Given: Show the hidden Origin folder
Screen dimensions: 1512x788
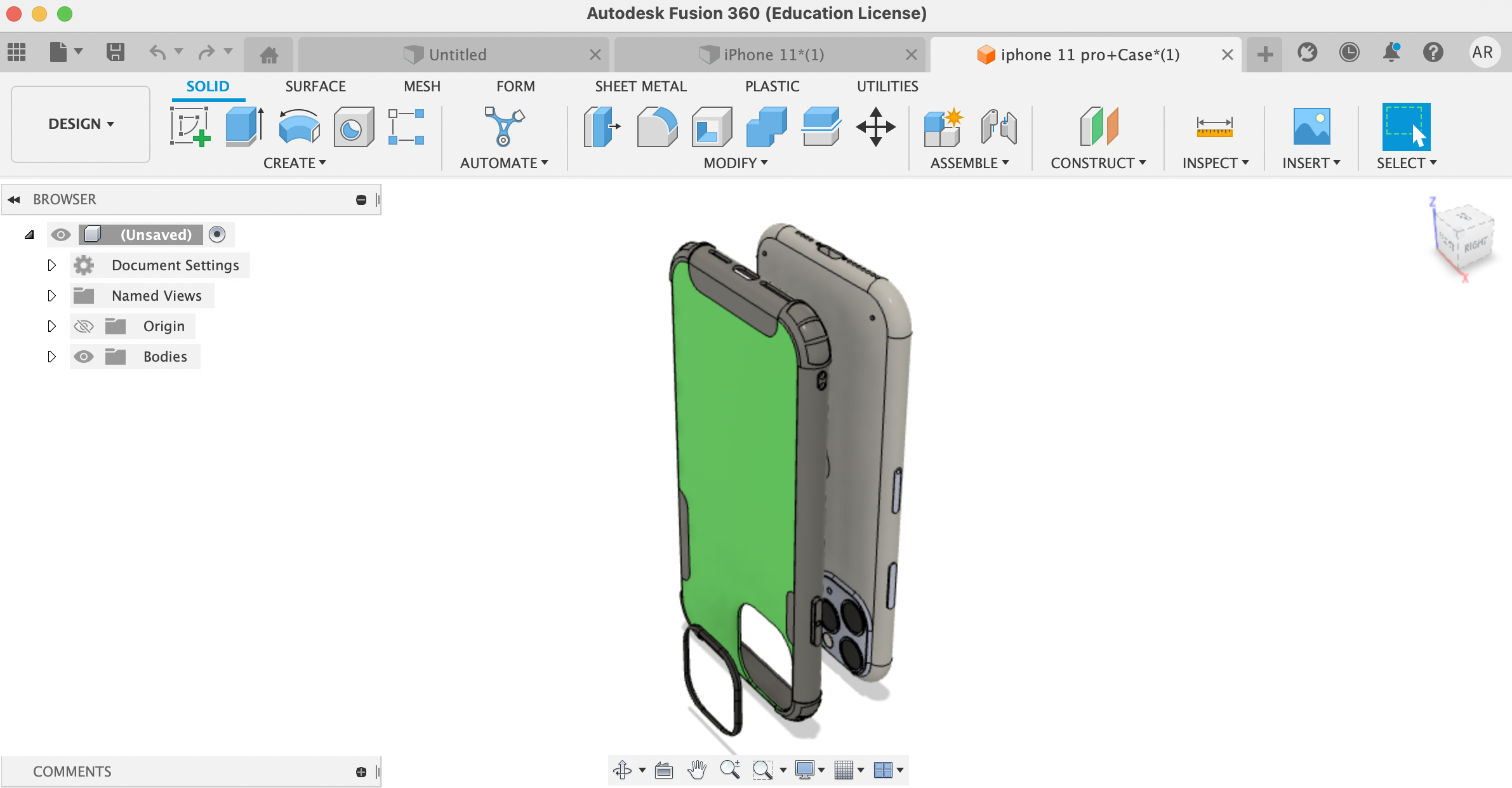Looking at the screenshot, I should 84,326.
